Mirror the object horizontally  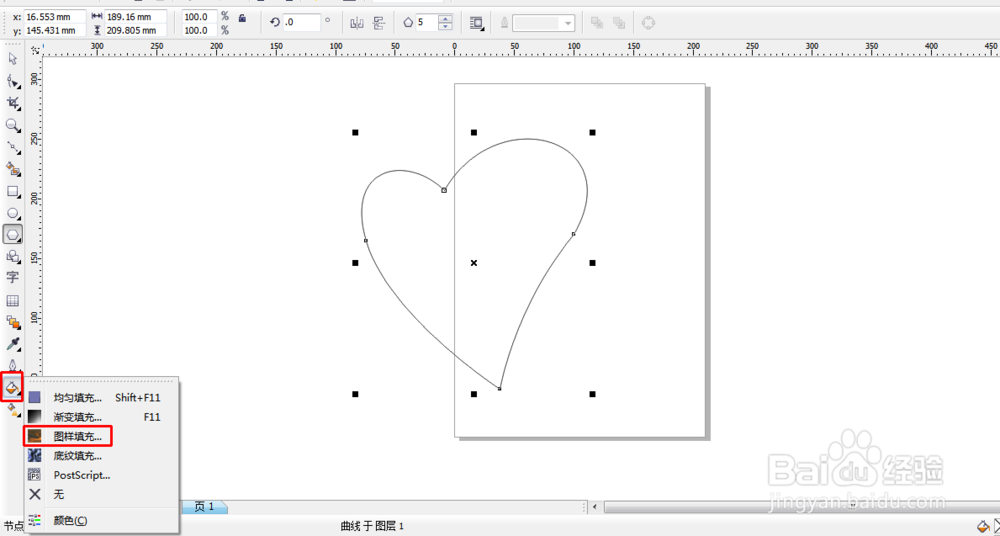[357, 24]
